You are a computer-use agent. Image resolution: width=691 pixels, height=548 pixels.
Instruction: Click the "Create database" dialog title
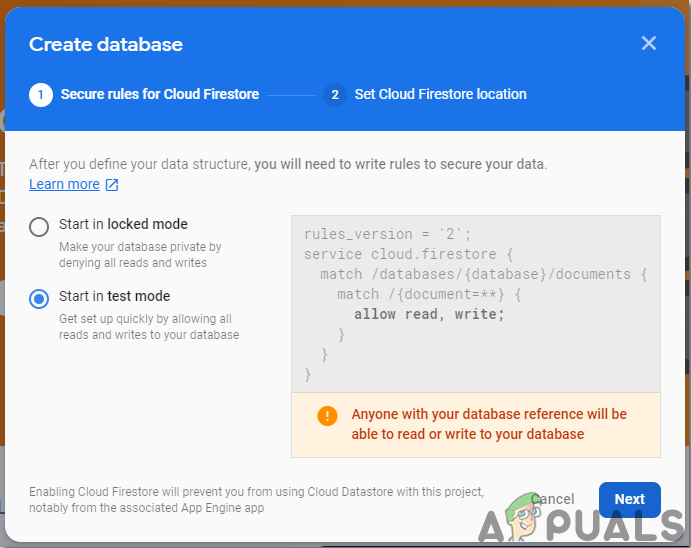(x=106, y=44)
